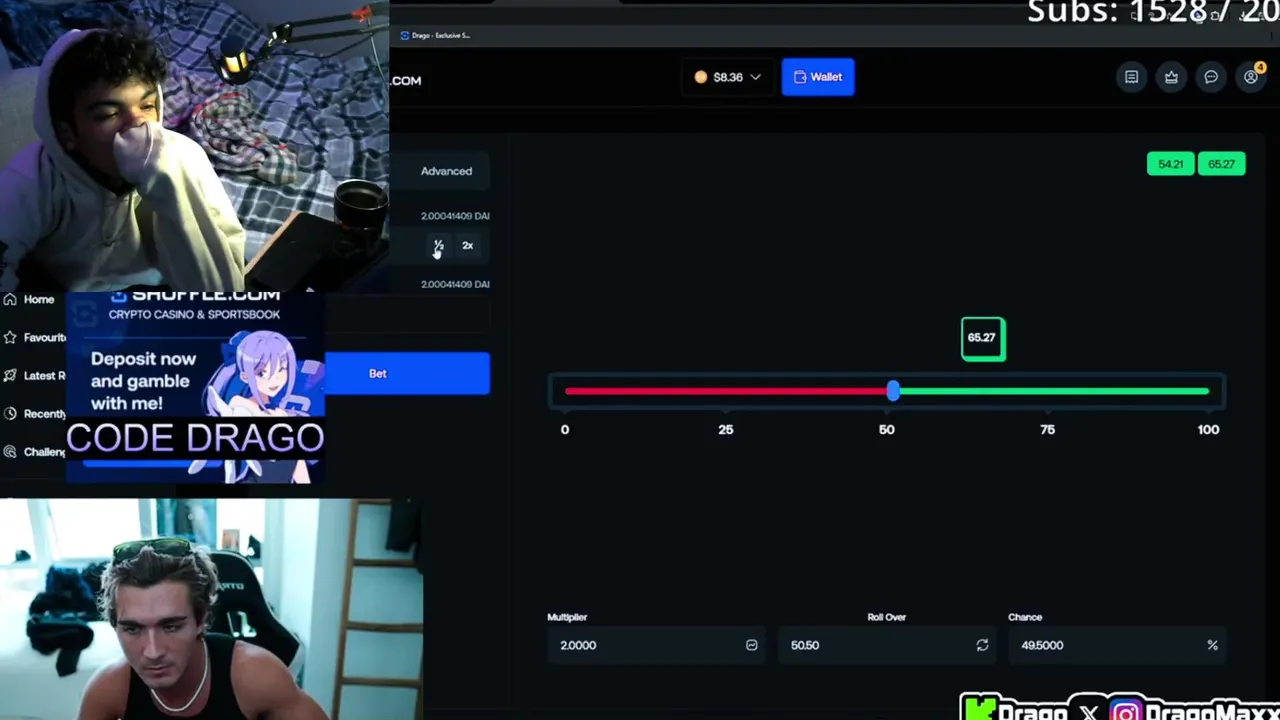This screenshot has height=720, width=1280.
Task: Click the wallet icon in Wallet button
Action: [800, 77]
